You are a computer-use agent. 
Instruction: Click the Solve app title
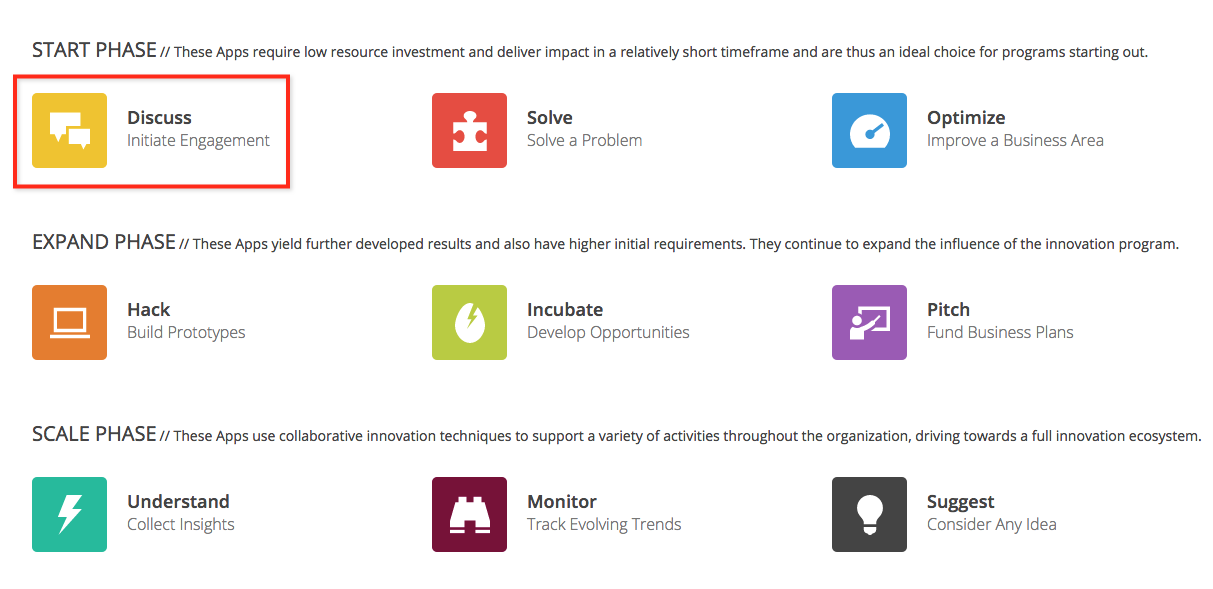pos(550,118)
